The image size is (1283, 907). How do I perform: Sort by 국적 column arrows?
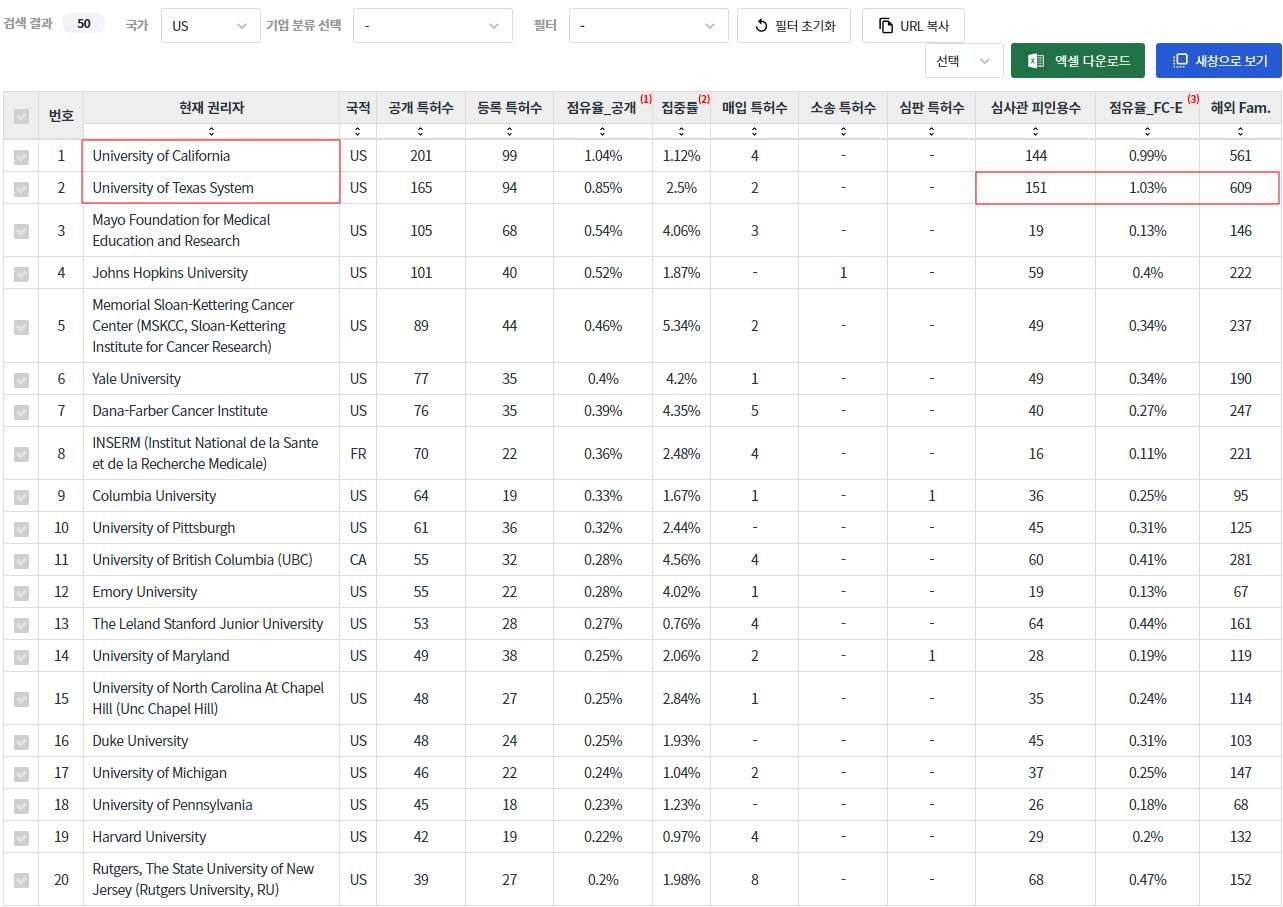[358, 132]
